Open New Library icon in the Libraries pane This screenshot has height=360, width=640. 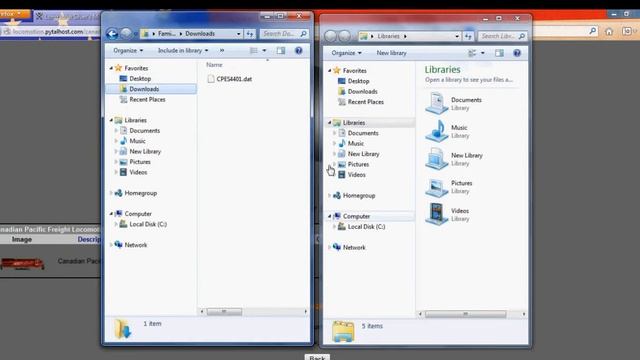coord(437,158)
